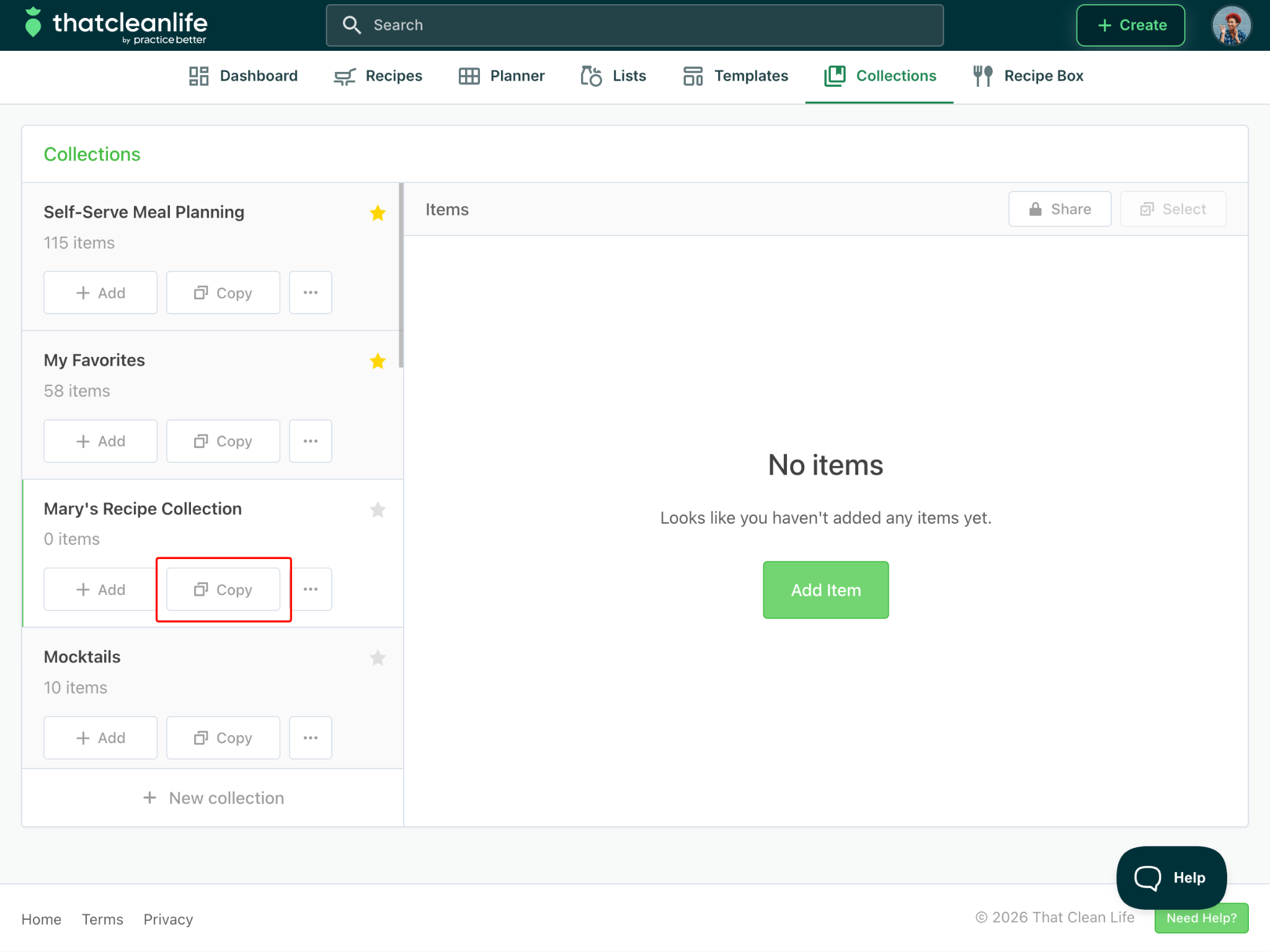Open the Home footer link
1270x952 pixels.
coord(42,919)
